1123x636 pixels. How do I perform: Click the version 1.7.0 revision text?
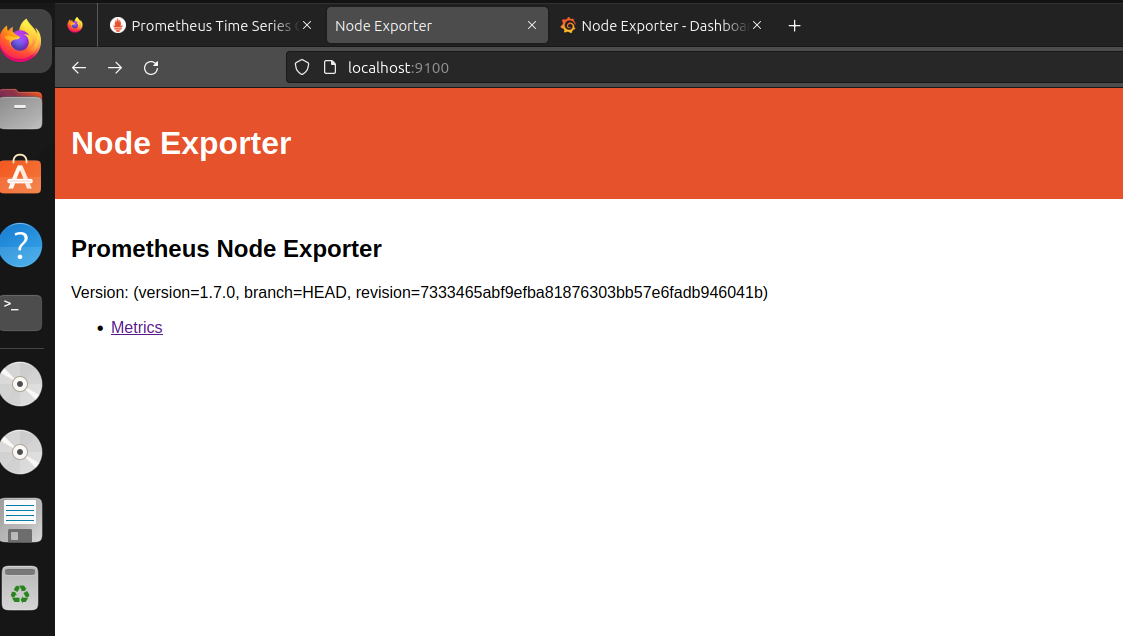pos(419,292)
